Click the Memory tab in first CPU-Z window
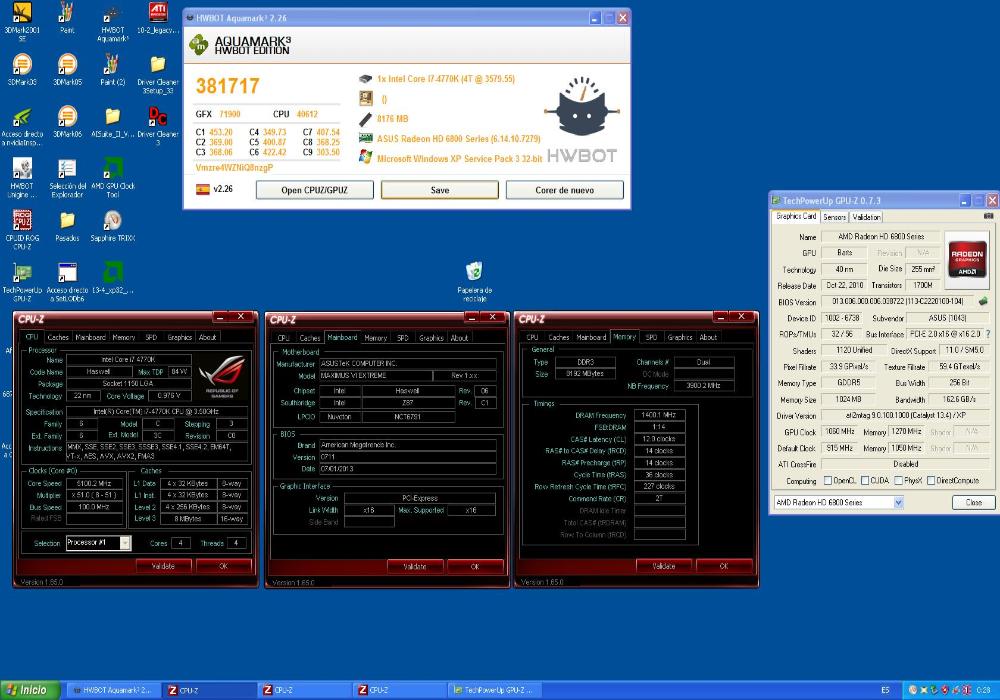Image resolution: width=1000 pixels, height=700 pixels. pyautogui.click(x=124, y=337)
